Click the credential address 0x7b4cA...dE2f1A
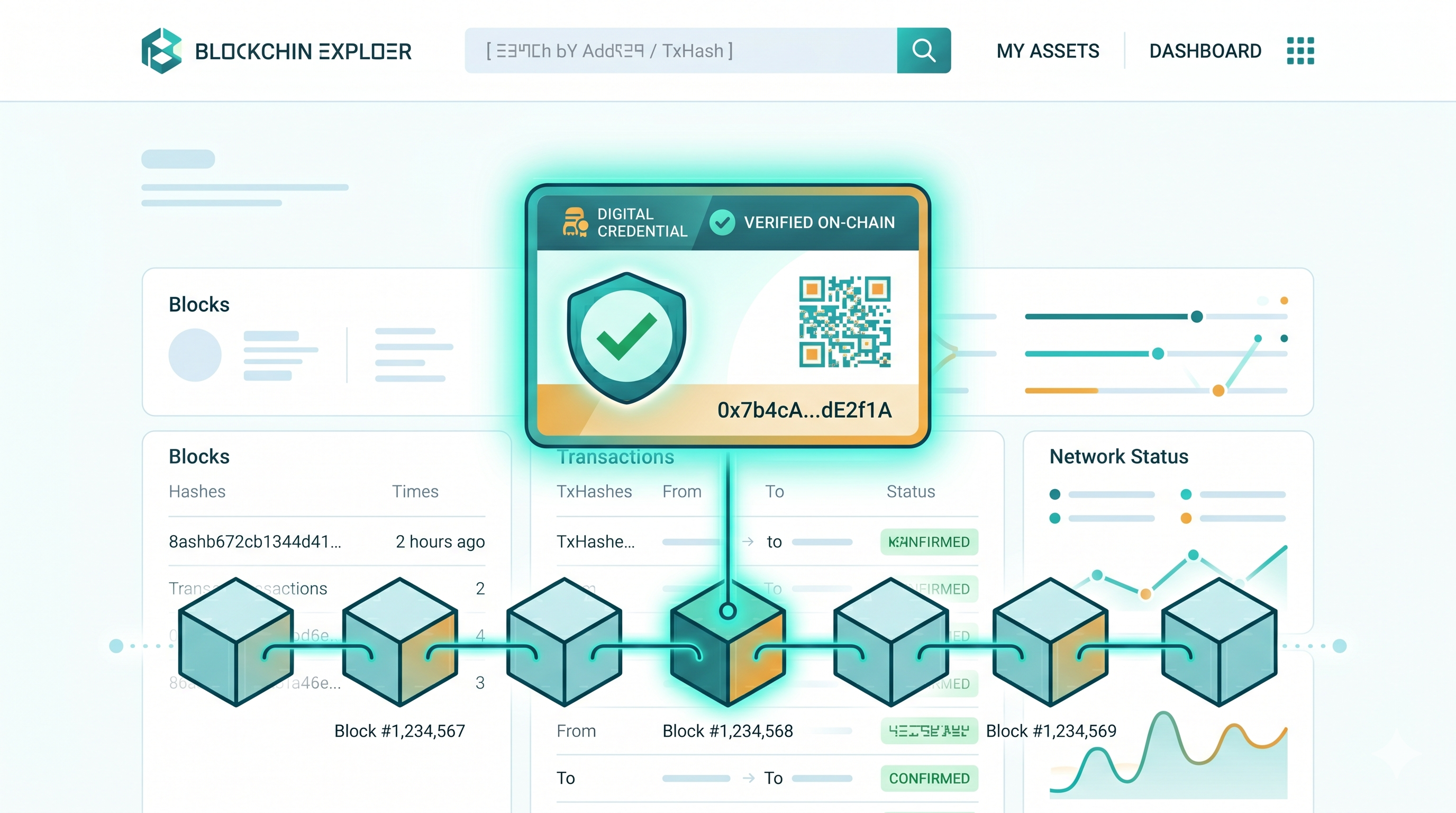Image resolution: width=1456 pixels, height=813 pixels. (804, 410)
